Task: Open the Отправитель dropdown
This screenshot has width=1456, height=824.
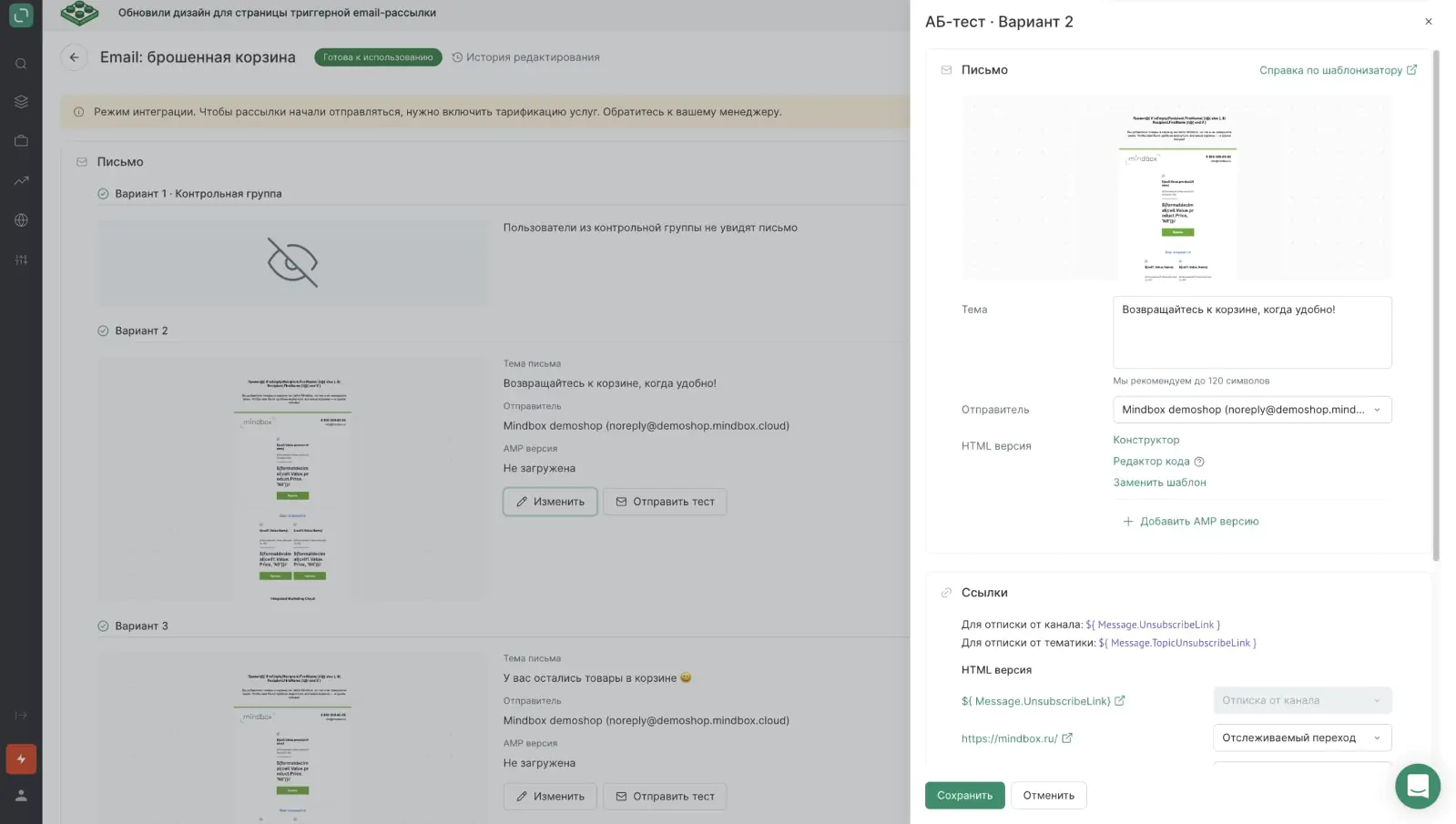Action: tap(1252, 410)
